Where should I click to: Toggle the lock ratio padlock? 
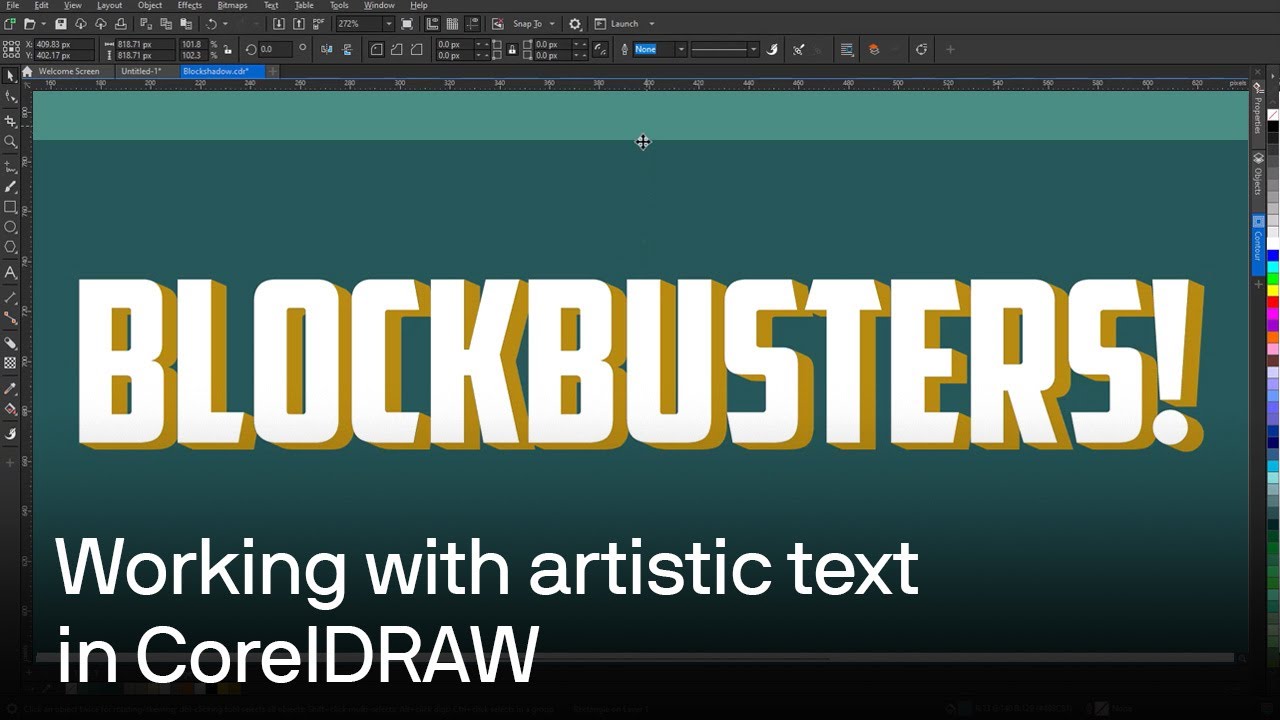coord(229,49)
